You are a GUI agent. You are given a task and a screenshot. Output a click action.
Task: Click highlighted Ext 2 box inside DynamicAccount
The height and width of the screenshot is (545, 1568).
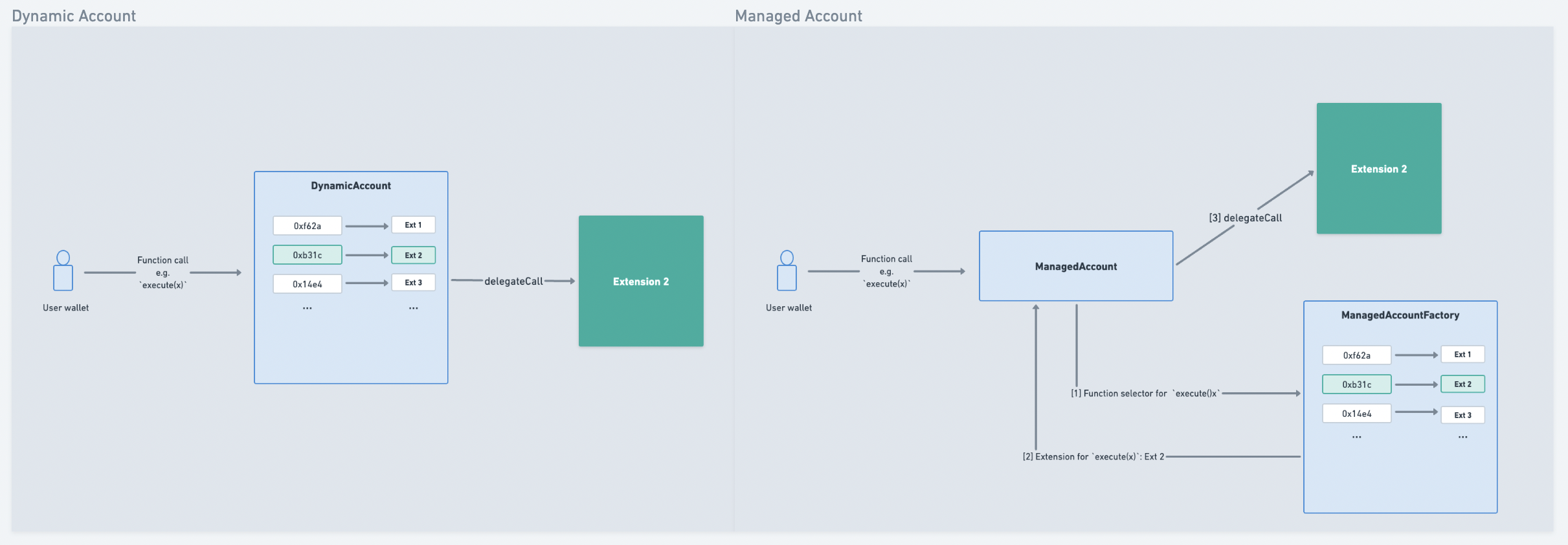click(x=413, y=255)
